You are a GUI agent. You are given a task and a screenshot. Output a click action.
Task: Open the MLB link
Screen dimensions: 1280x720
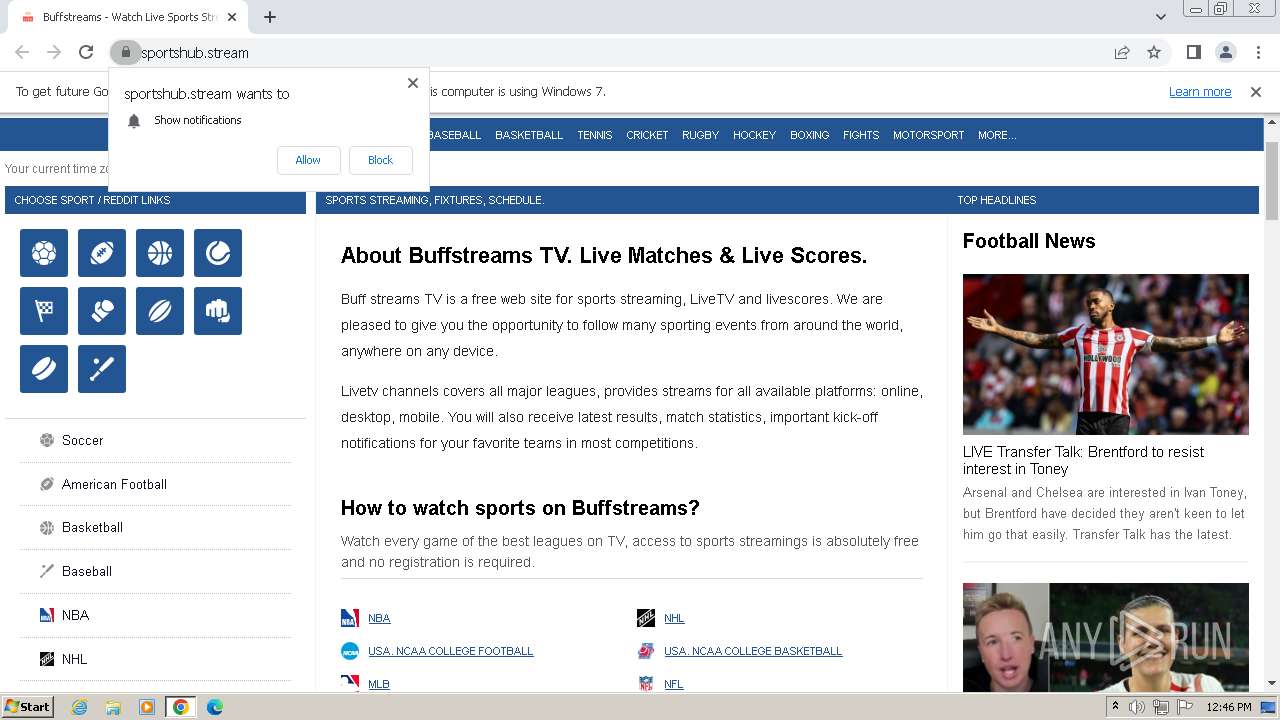click(379, 684)
